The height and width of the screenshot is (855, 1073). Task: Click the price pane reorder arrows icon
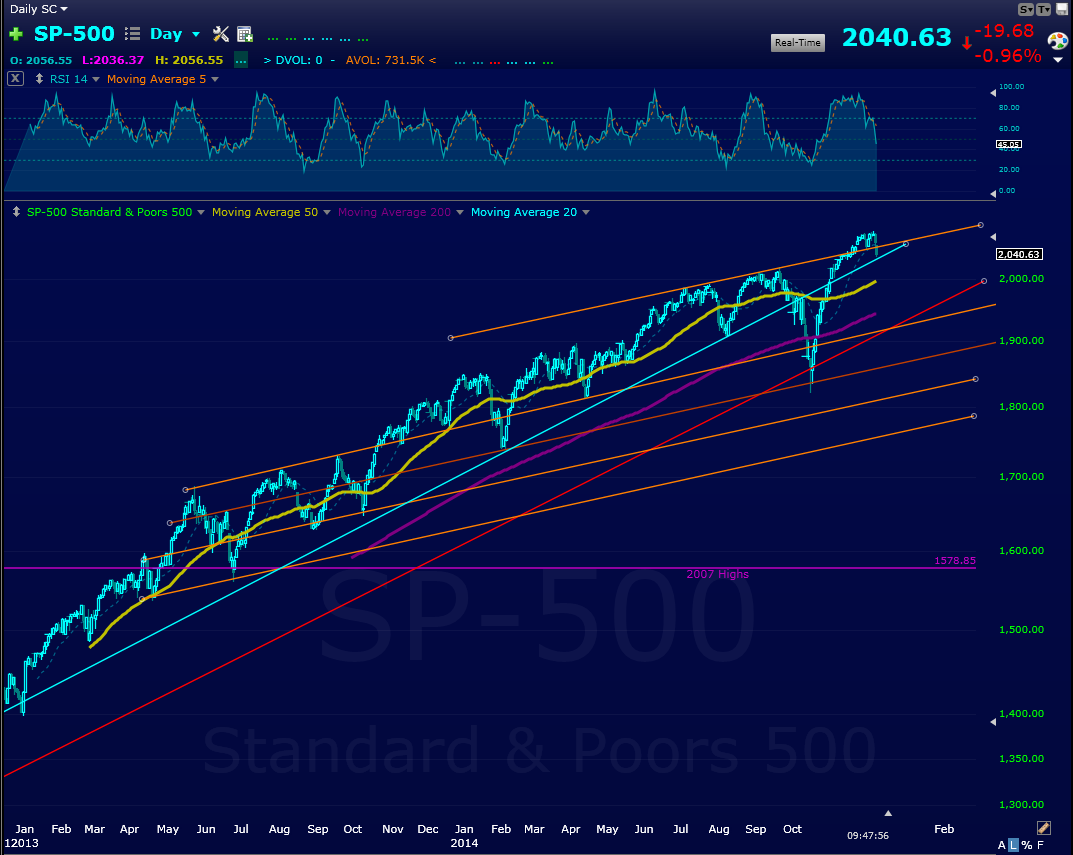coord(16,212)
